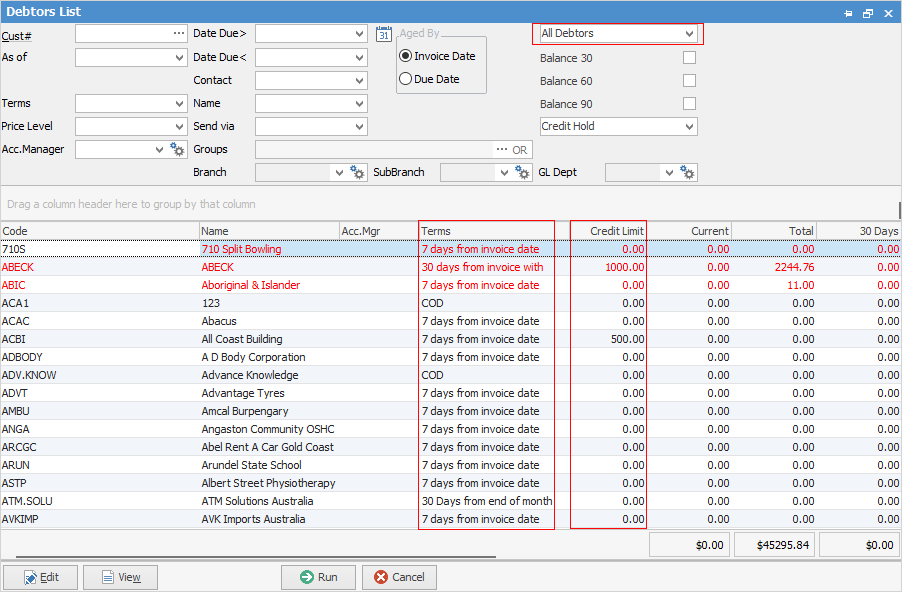Open the Groups ellipsis lookup
902x592 pixels.
(x=502, y=150)
